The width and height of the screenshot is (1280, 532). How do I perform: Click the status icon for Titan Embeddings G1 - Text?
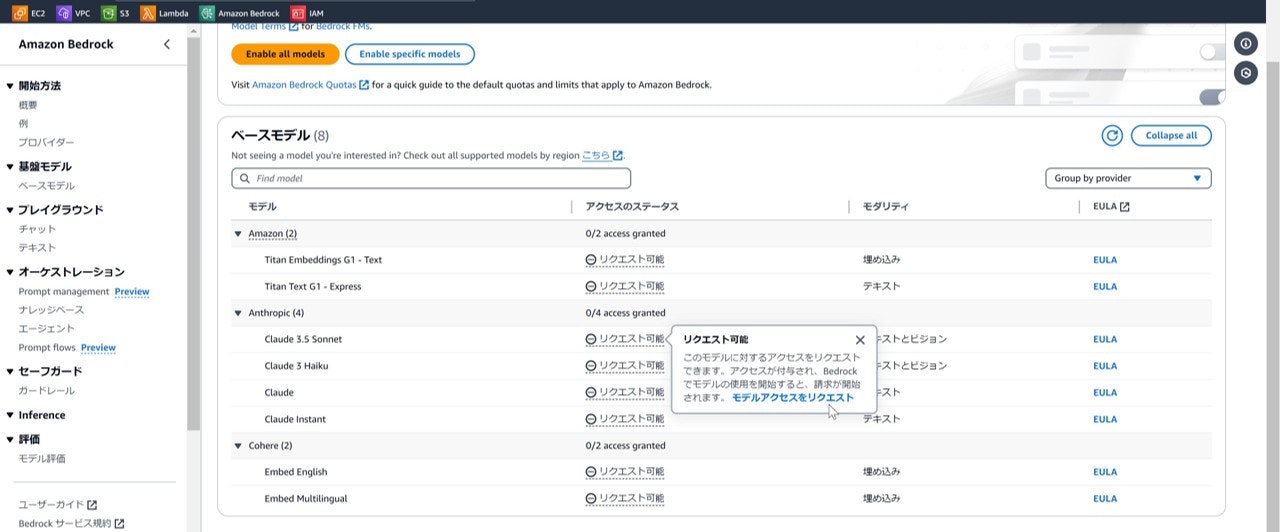tap(591, 260)
